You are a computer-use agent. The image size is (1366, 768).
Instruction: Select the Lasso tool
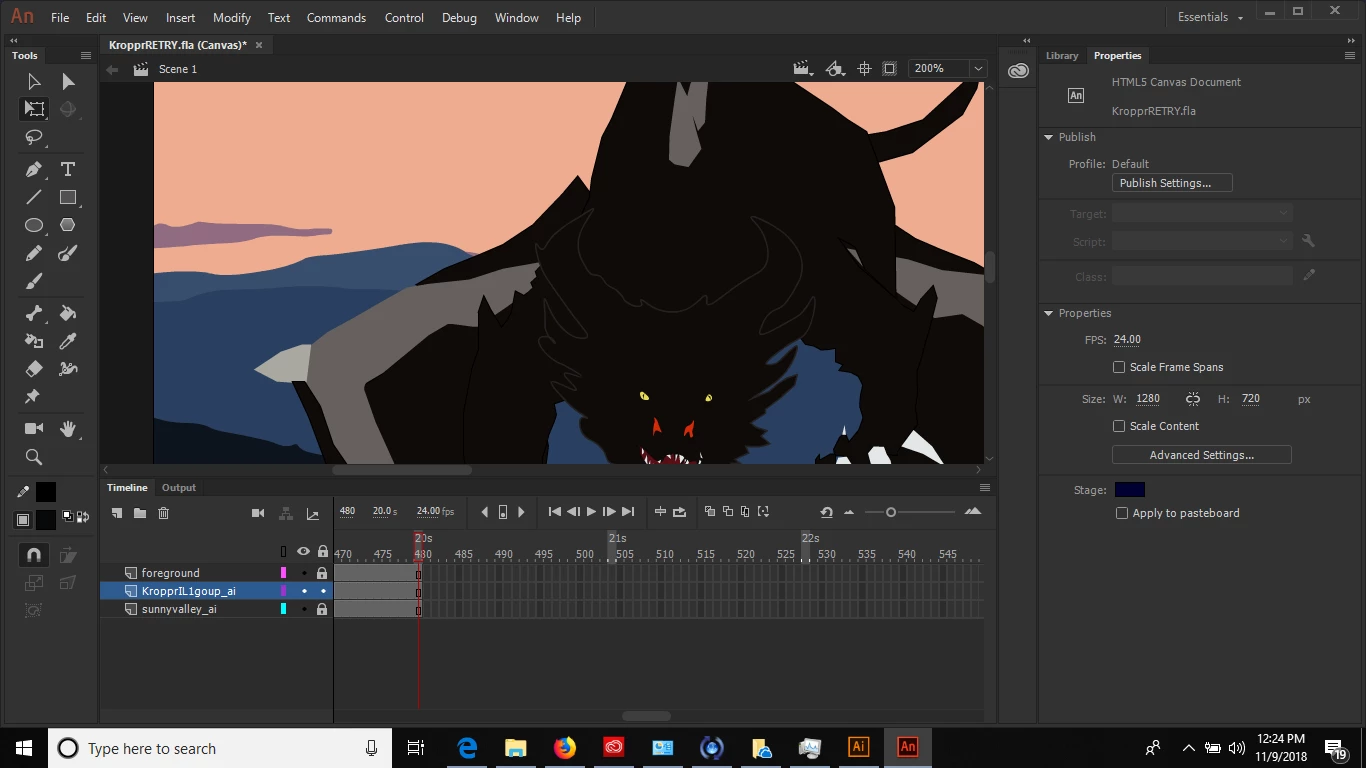coord(34,137)
